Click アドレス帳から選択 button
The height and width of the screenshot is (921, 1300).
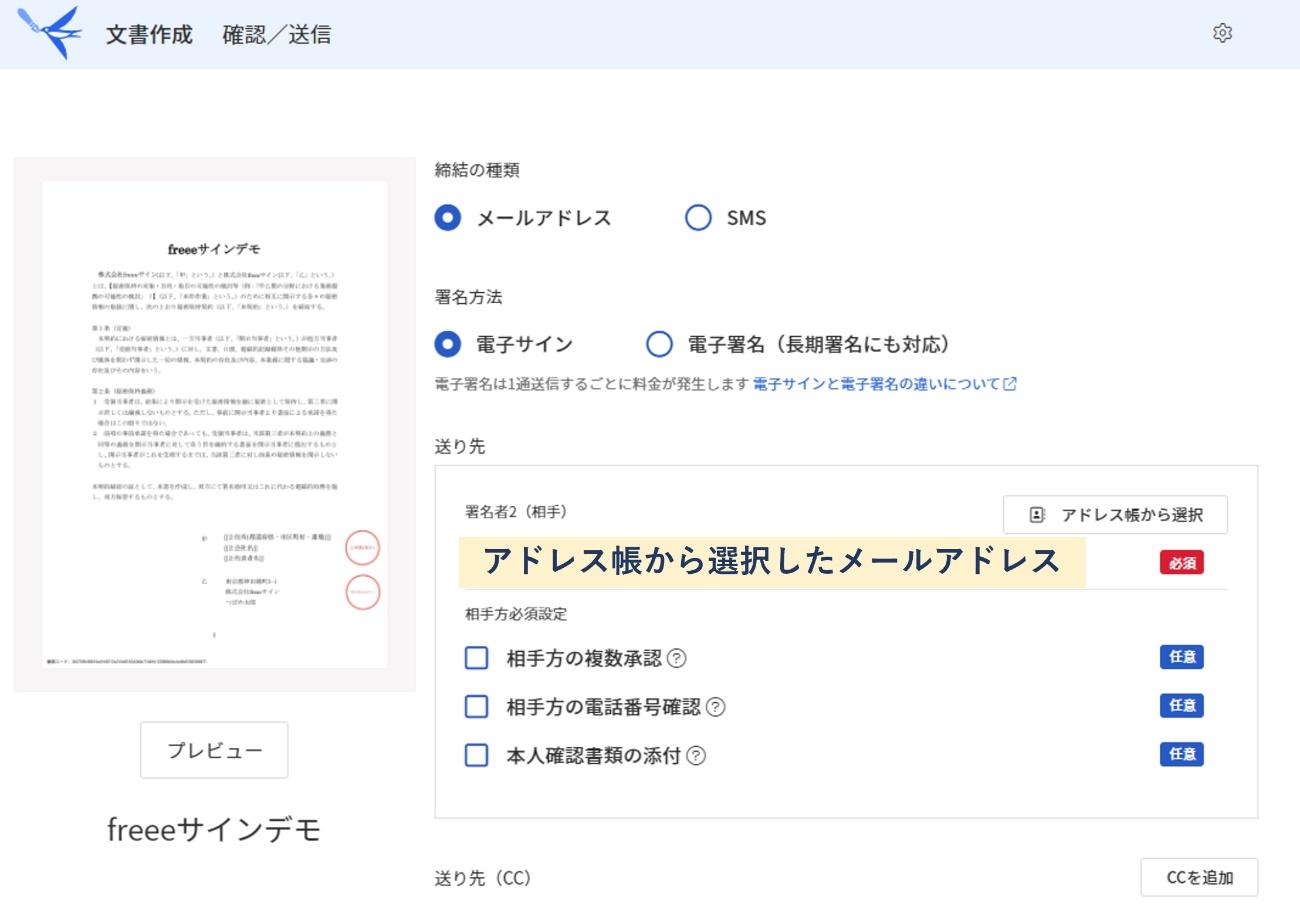point(1115,515)
